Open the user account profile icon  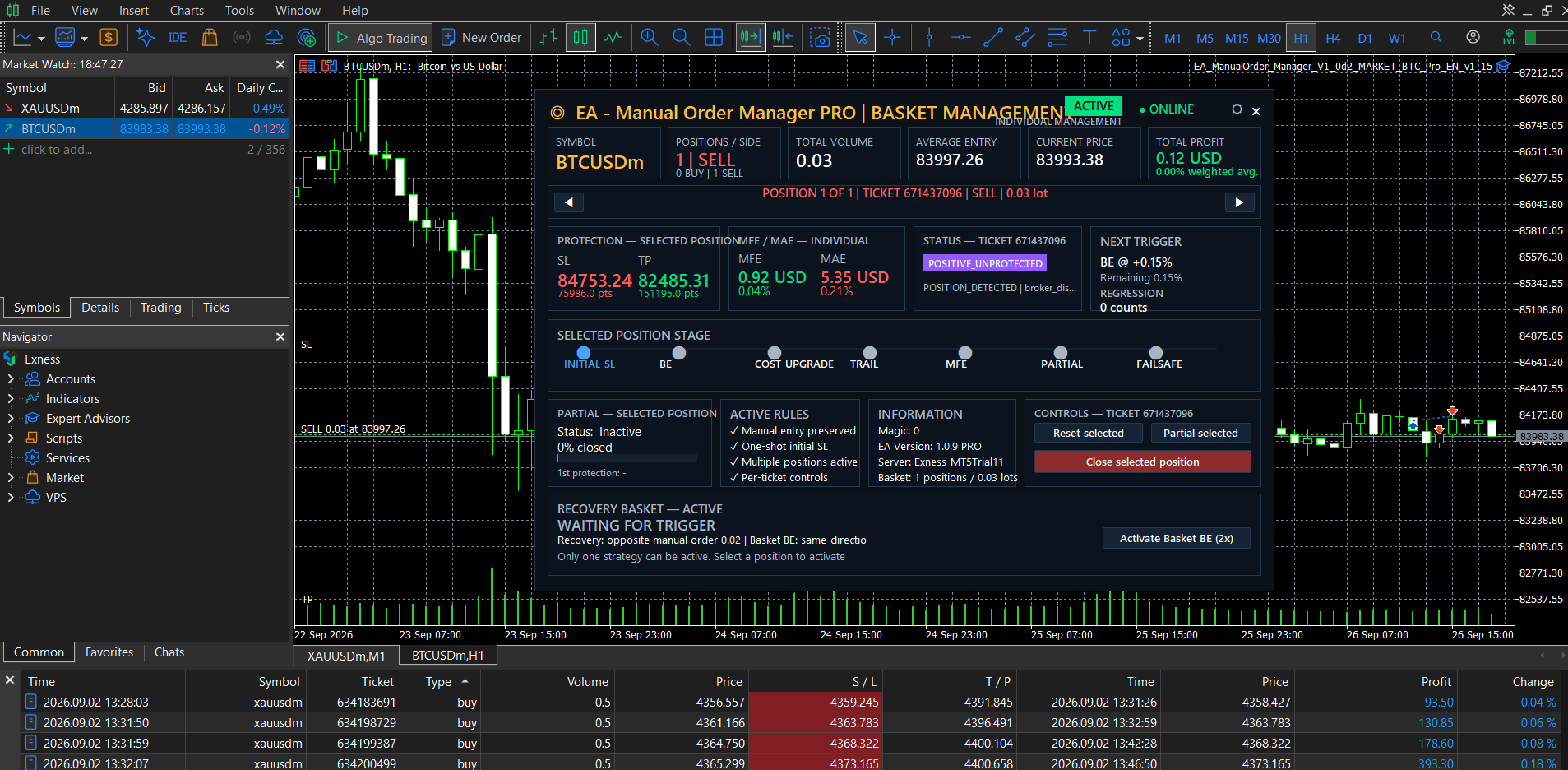(x=1473, y=38)
